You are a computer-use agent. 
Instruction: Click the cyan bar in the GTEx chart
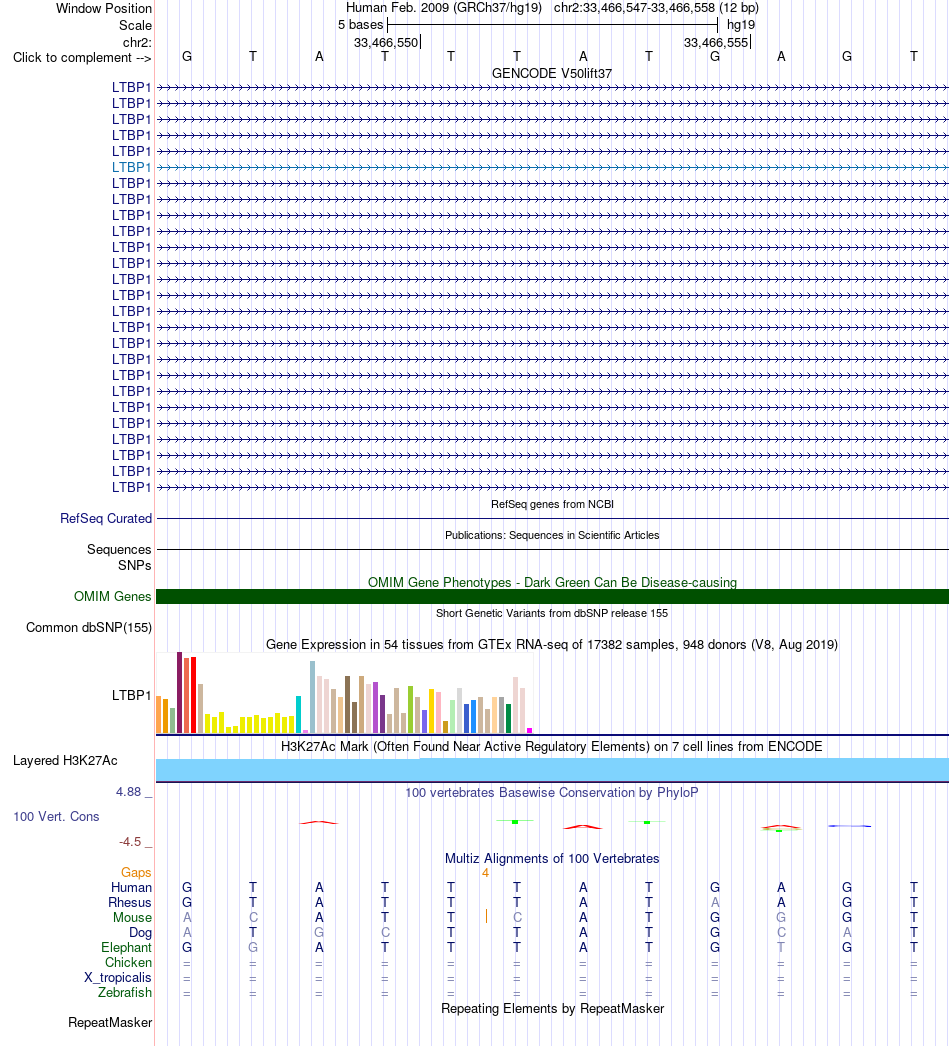pos(299,714)
